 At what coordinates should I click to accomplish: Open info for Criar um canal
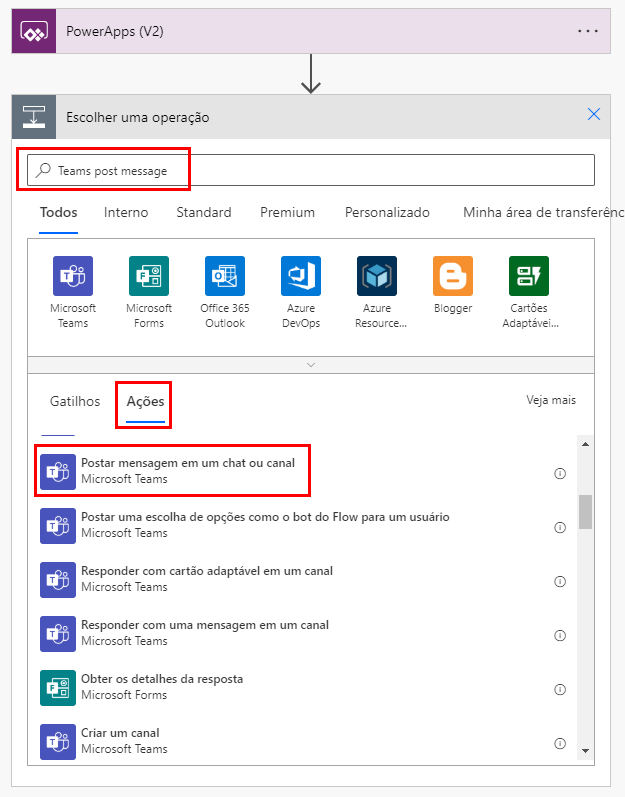pos(559,743)
